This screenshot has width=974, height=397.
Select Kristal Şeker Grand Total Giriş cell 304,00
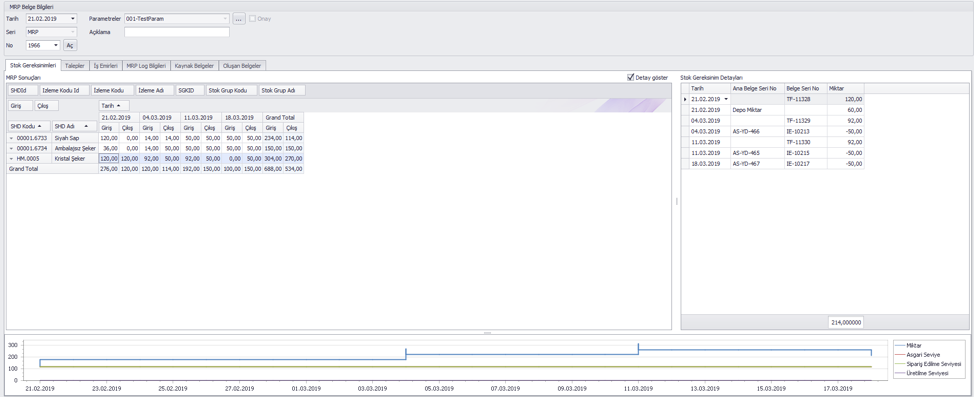click(x=273, y=159)
